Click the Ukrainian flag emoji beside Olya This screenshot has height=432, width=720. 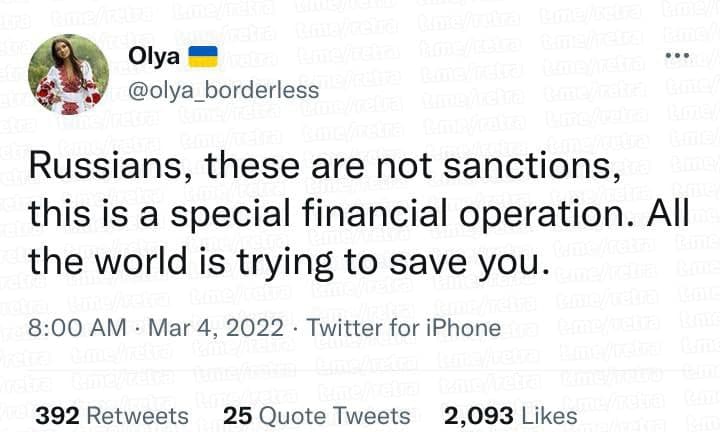(x=202, y=56)
